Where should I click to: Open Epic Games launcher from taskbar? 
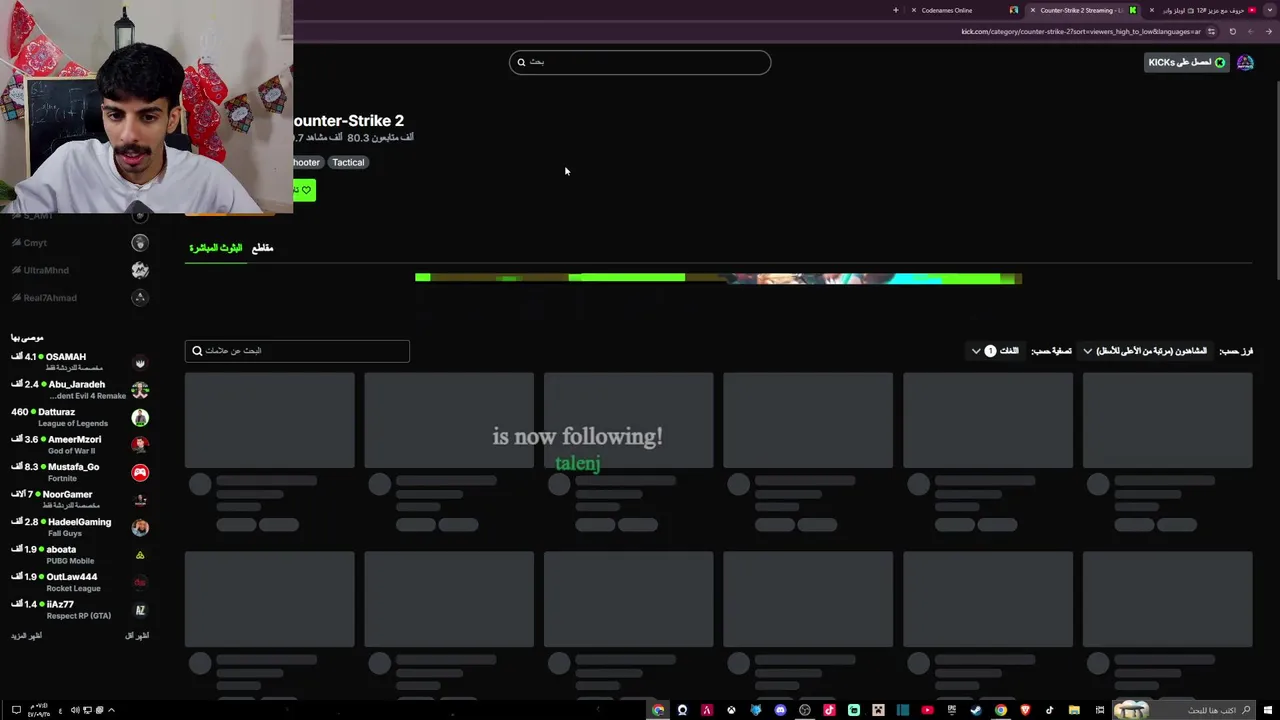point(952,710)
